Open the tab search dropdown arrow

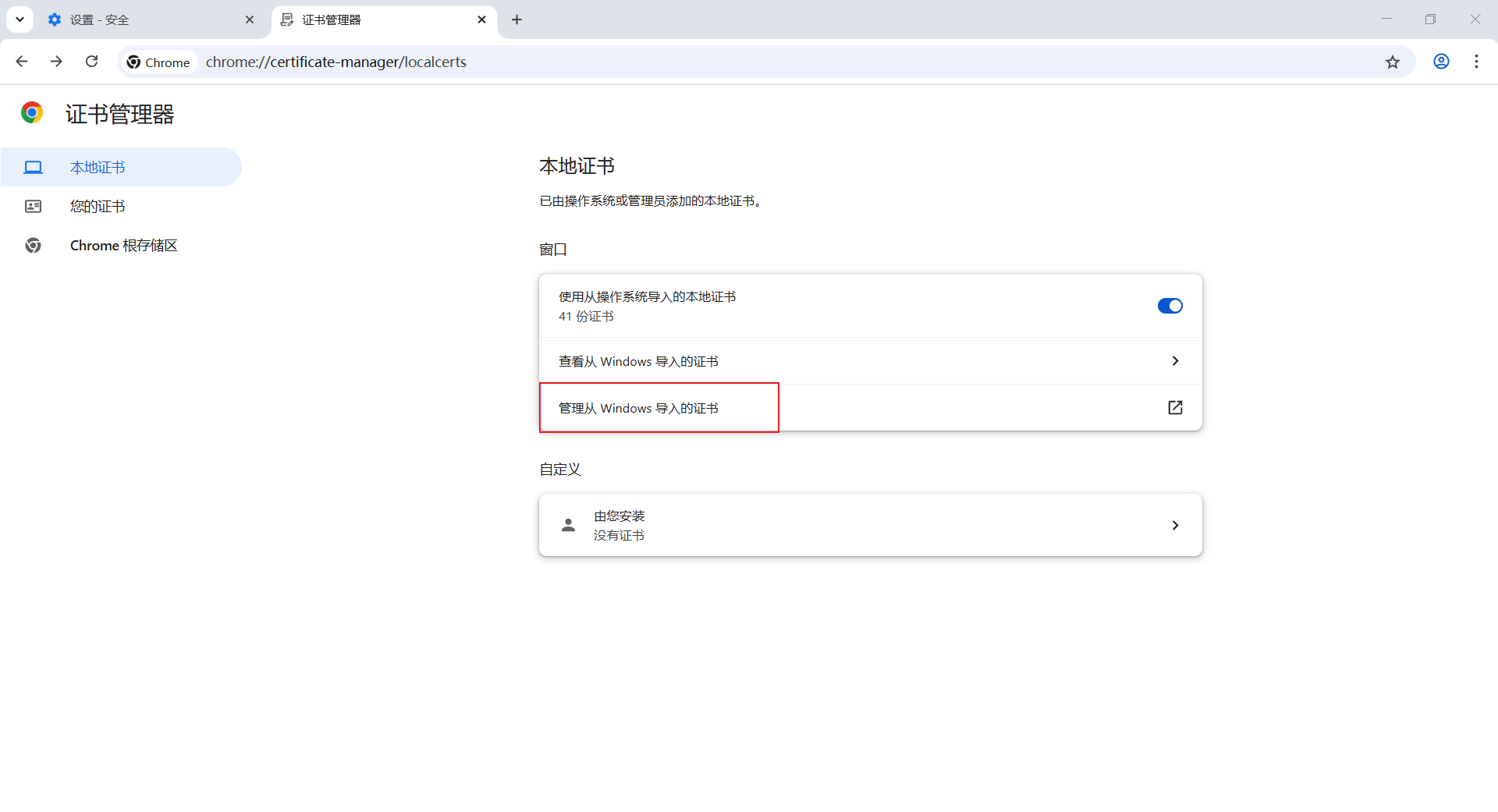pyautogui.click(x=20, y=20)
